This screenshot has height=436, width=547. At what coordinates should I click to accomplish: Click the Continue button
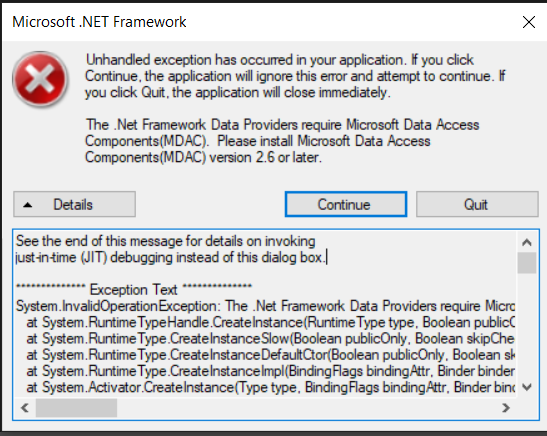point(346,204)
